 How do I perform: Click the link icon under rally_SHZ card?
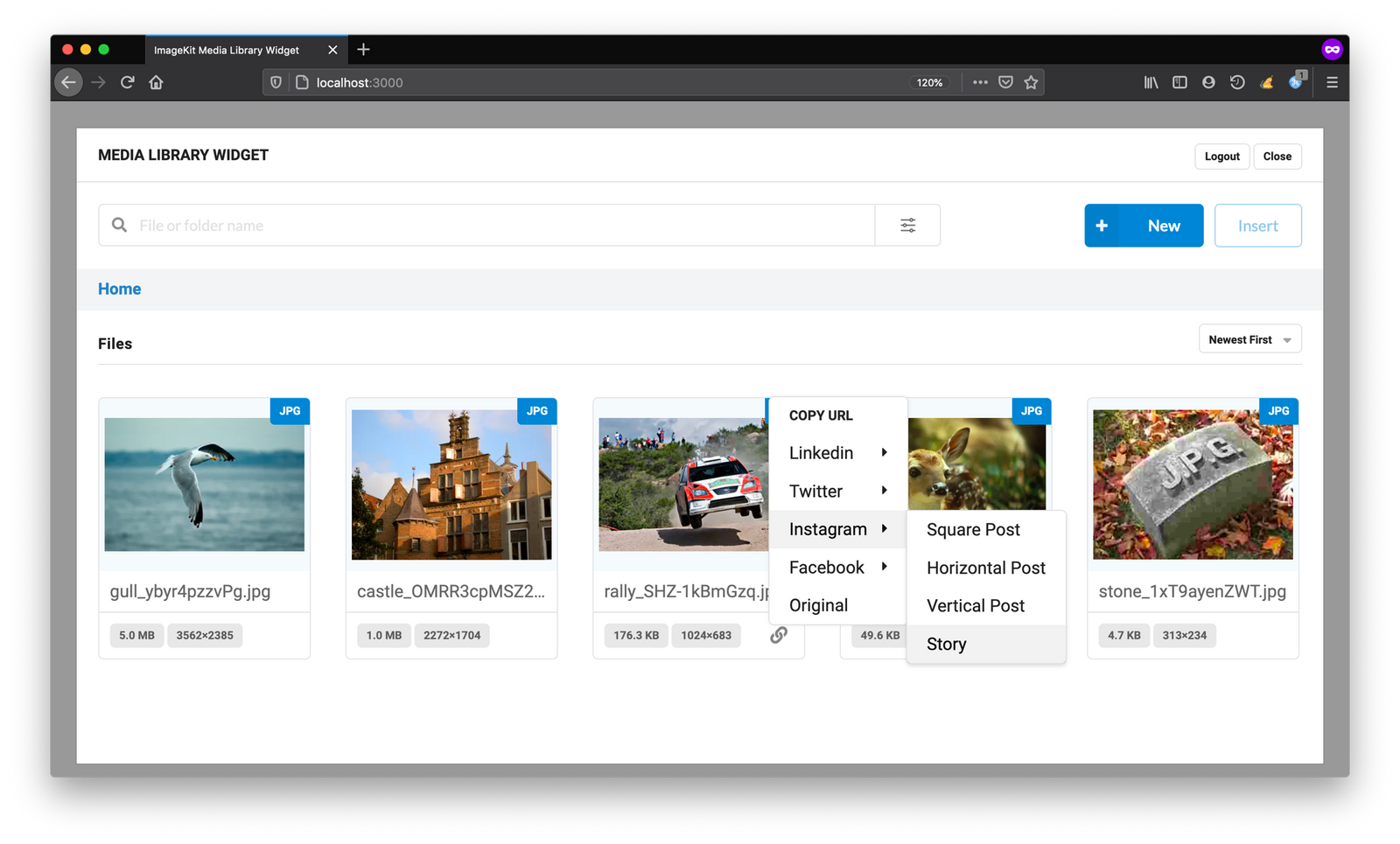pos(778,635)
